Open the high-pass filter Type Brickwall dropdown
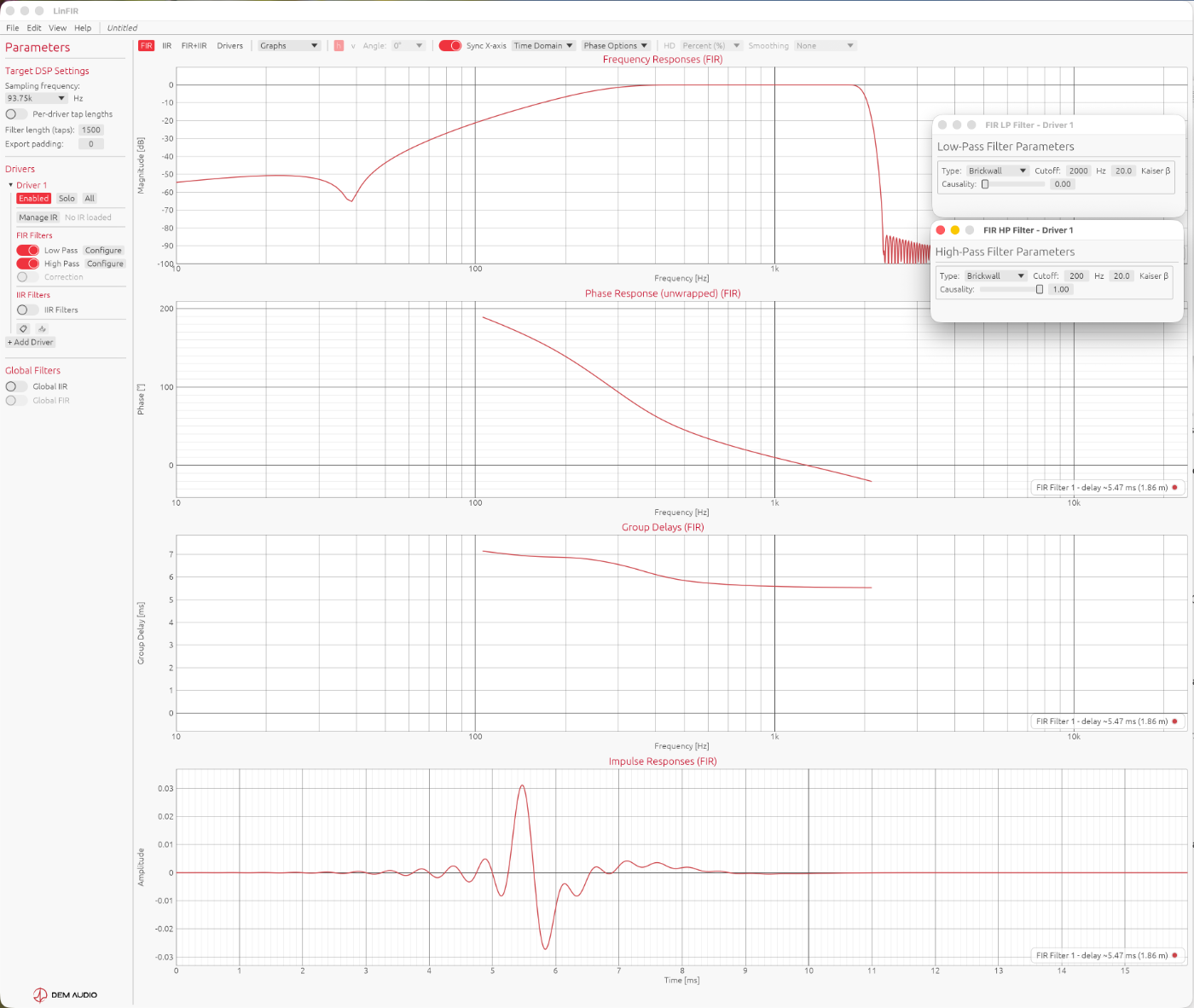Image resolution: width=1194 pixels, height=1008 pixels. pyautogui.click(x=995, y=276)
